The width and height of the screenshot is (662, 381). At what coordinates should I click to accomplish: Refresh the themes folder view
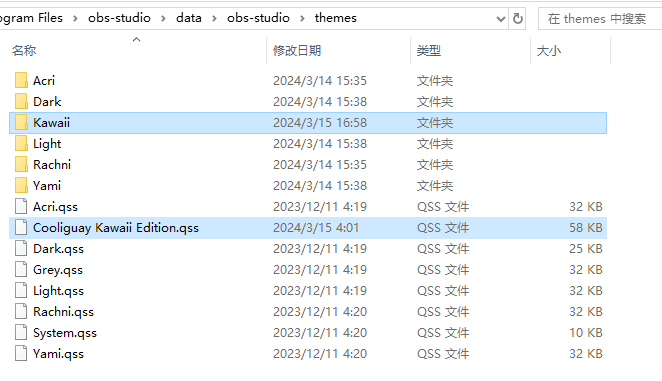coord(518,19)
